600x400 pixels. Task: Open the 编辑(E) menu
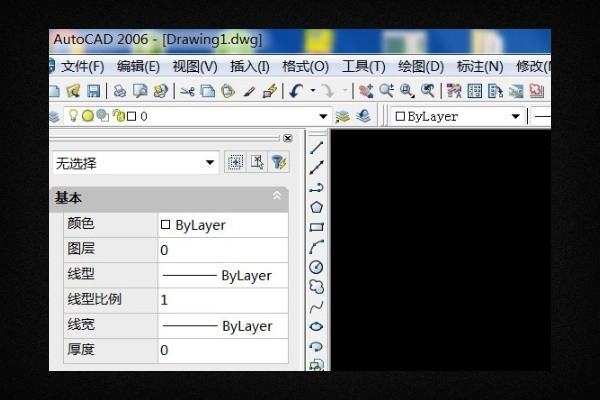point(138,67)
